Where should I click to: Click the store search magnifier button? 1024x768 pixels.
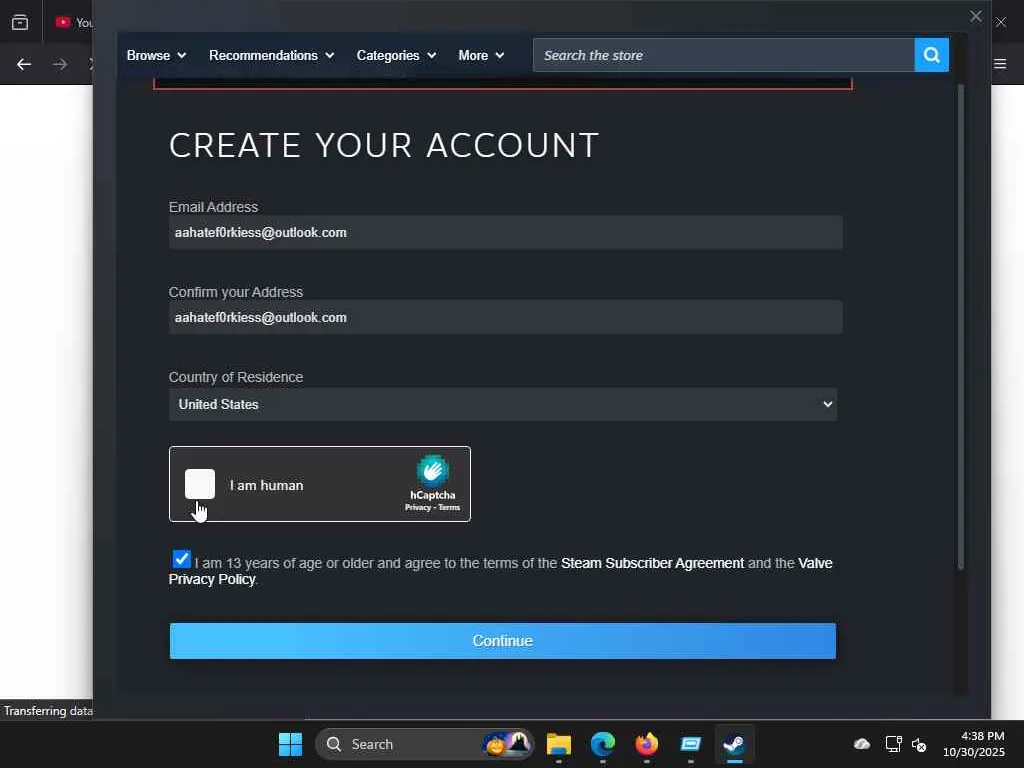coord(931,55)
